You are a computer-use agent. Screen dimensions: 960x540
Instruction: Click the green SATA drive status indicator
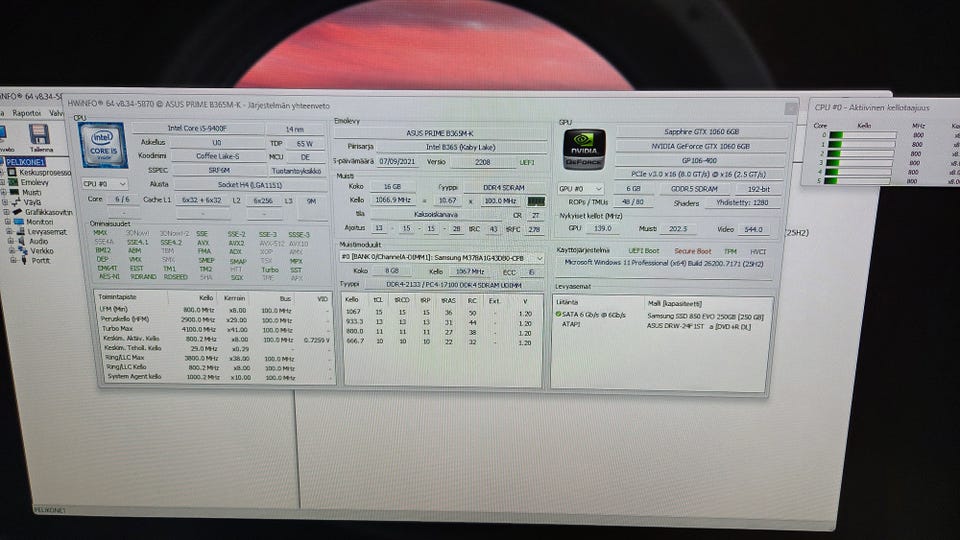pos(558,315)
